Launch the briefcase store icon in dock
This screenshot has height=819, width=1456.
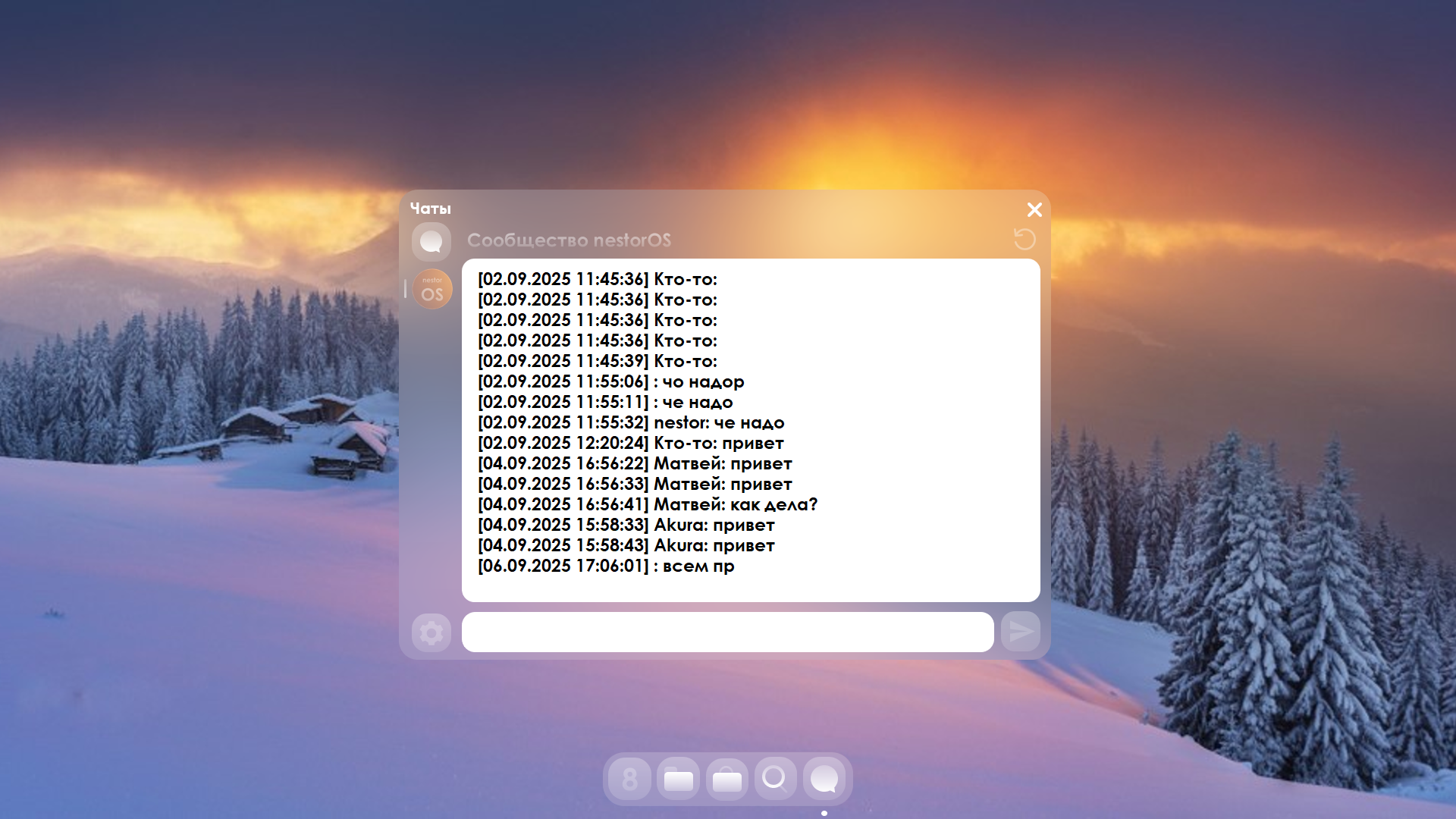[x=727, y=779]
